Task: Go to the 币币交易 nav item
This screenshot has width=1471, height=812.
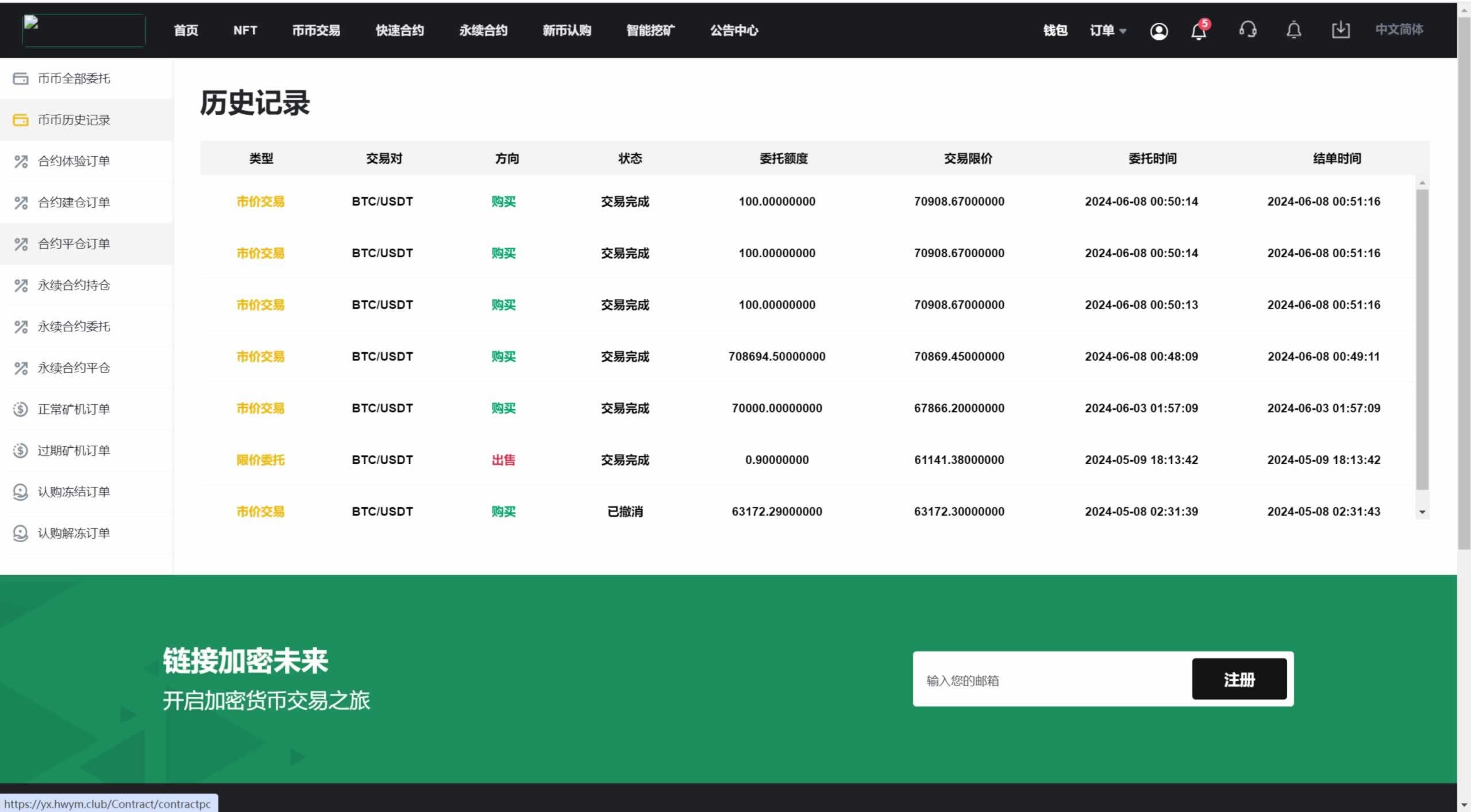Action: 315,30
